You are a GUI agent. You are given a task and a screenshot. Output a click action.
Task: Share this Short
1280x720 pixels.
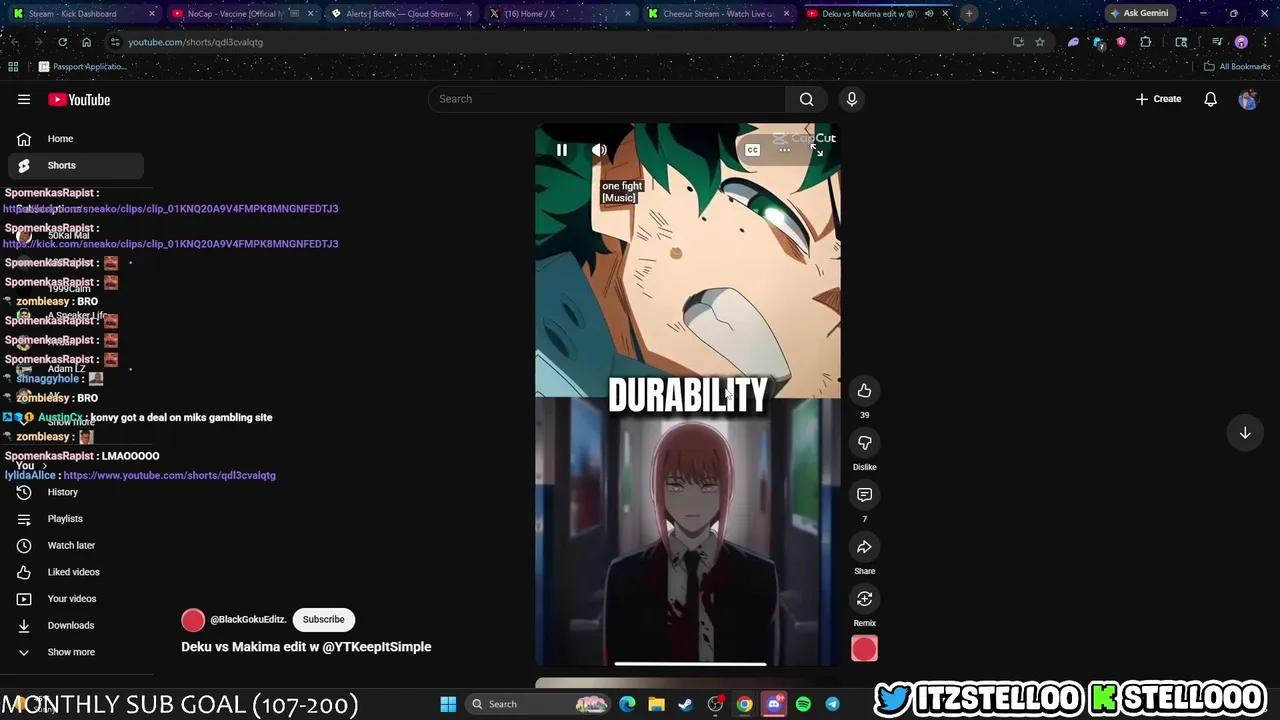point(864,547)
